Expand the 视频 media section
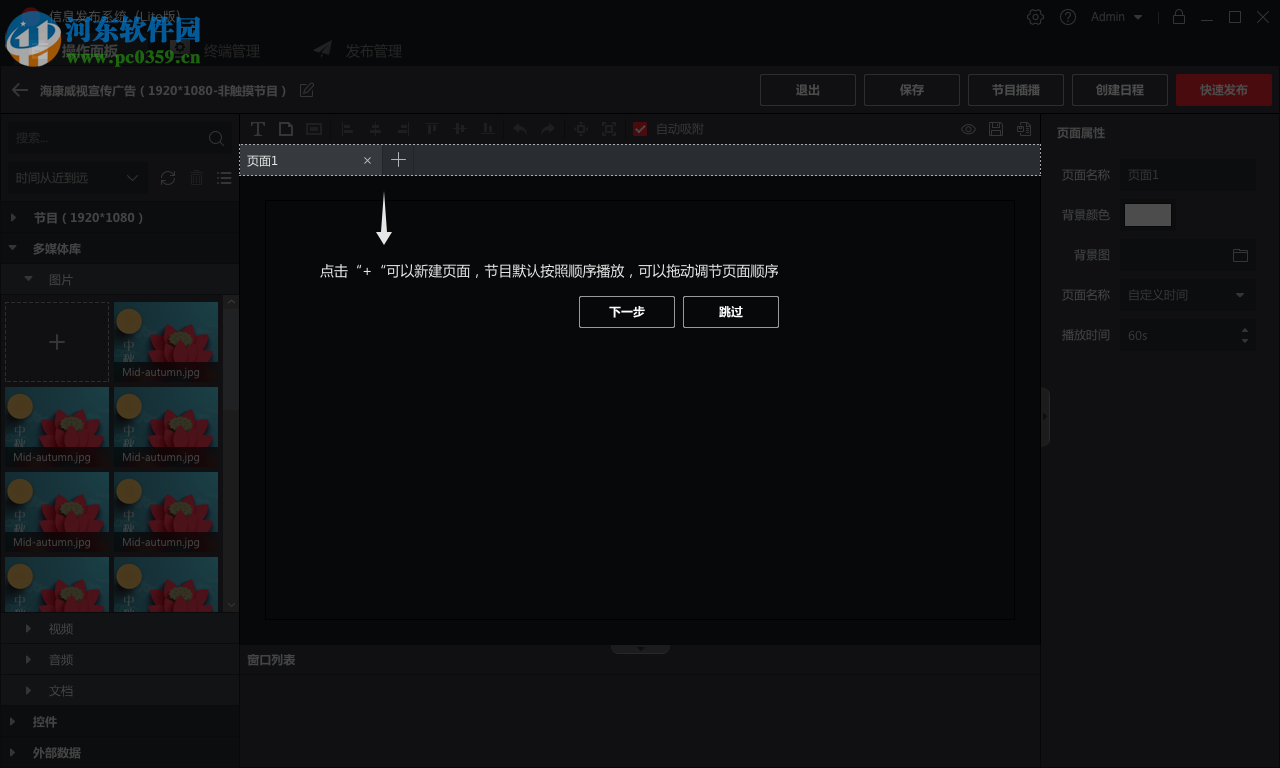The image size is (1280, 768). tap(28, 628)
